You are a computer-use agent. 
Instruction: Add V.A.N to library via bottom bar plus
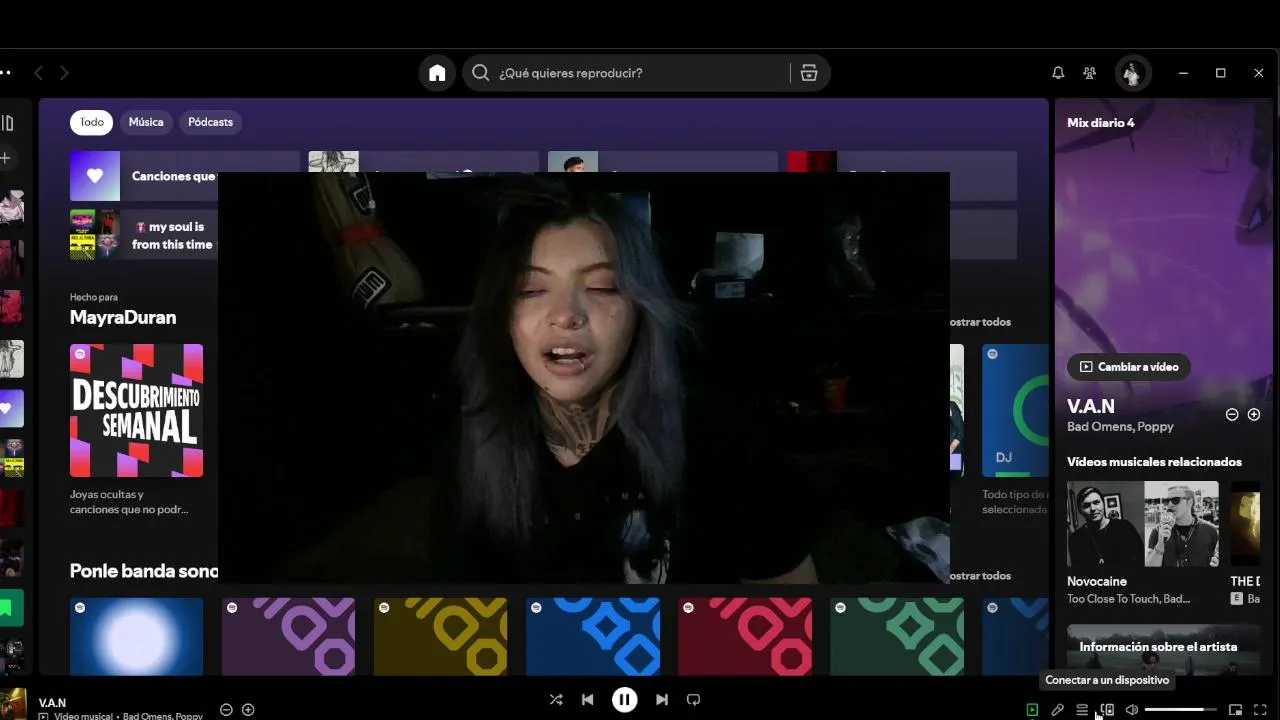[x=248, y=710]
